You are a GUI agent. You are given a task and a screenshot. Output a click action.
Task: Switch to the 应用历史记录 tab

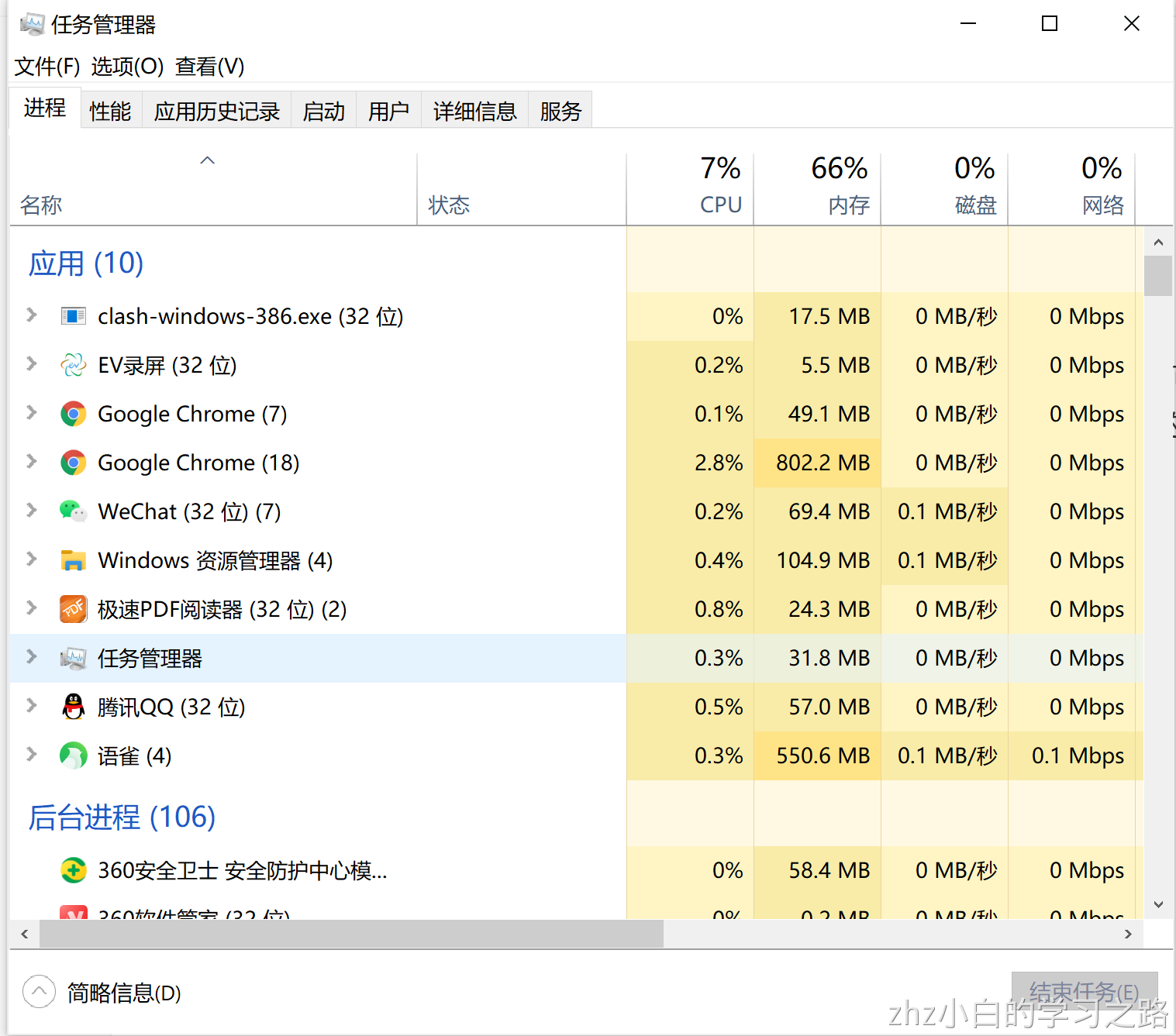tap(217, 111)
